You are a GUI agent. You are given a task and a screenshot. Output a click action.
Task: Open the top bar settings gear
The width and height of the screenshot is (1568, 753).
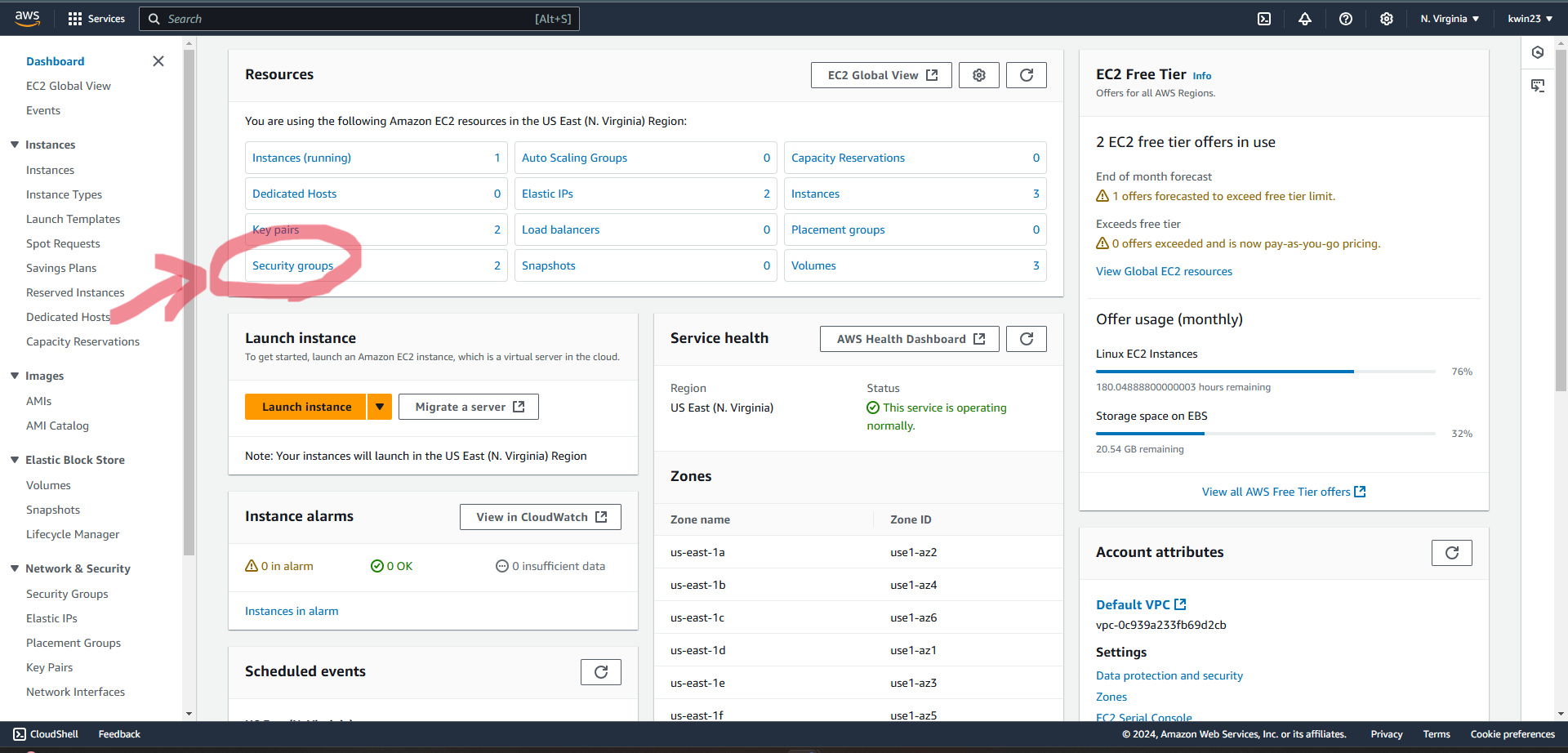1387,19
